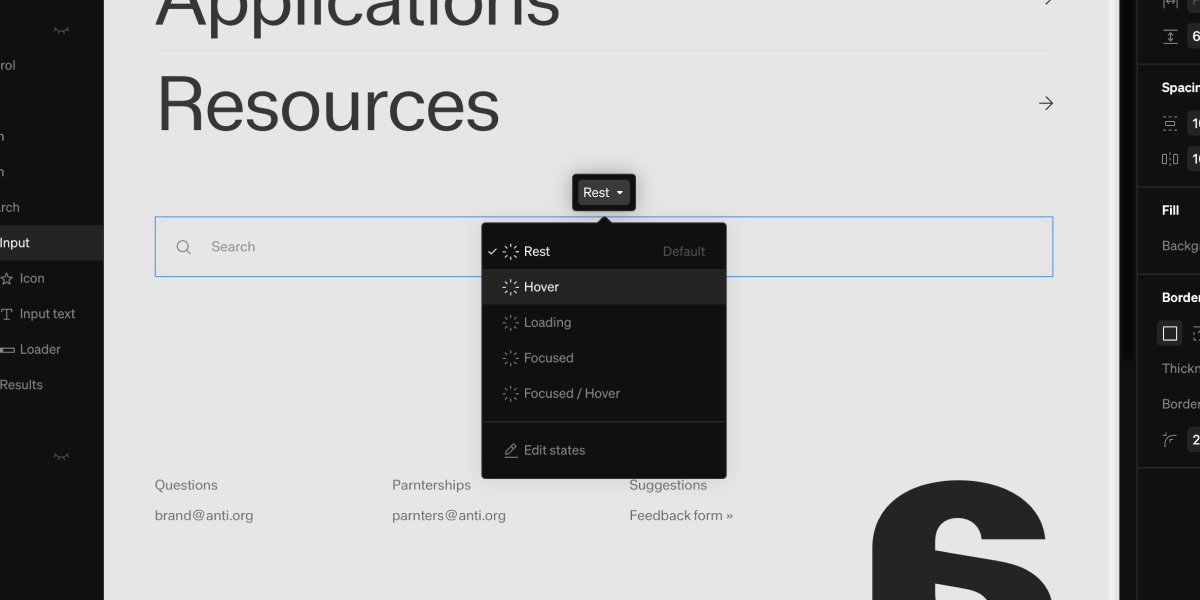This screenshot has width=1200, height=600.
Task: Click the Parnterships footer label
Action: pyautogui.click(x=431, y=485)
